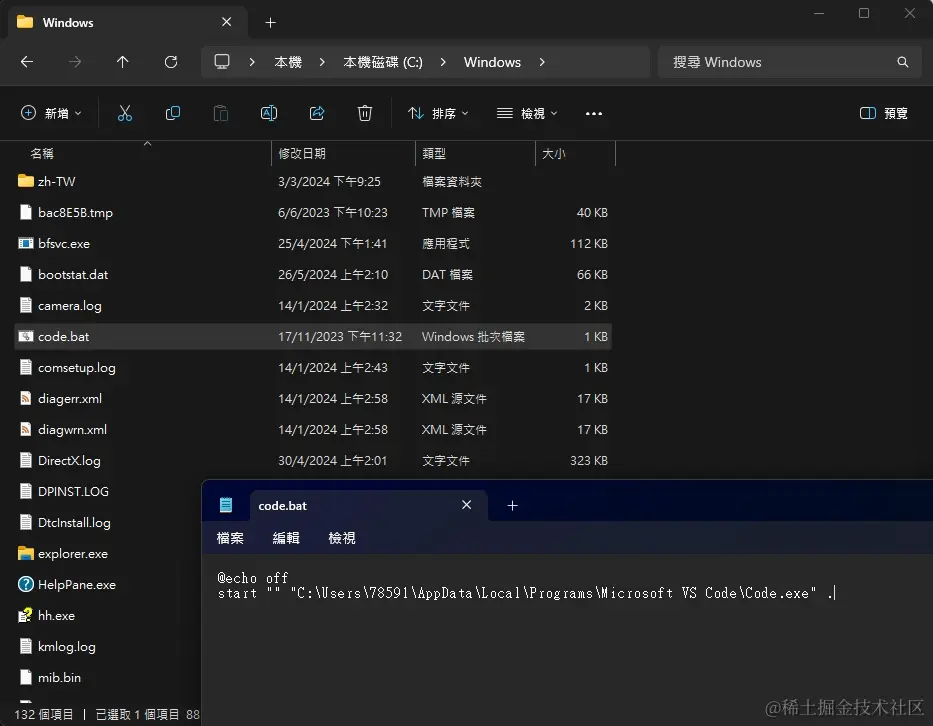Image resolution: width=933 pixels, height=726 pixels.
Task: Sort by 名稱 column header
Action: pos(42,154)
